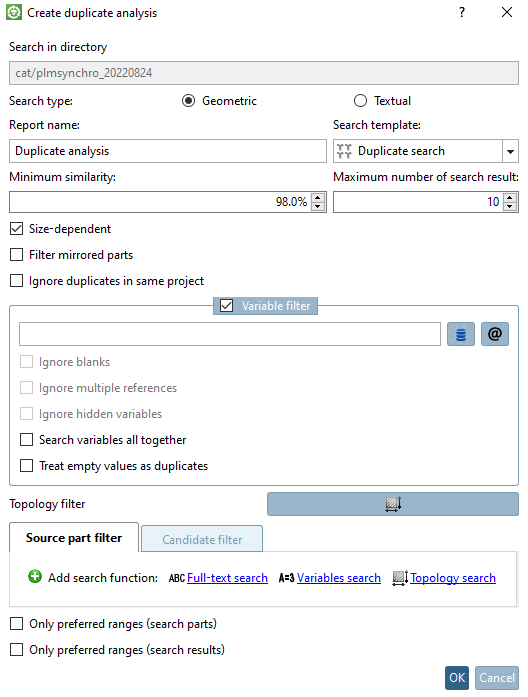The image size is (528, 697).
Task: Enable Filter mirrored parts
Action: click(16, 255)
